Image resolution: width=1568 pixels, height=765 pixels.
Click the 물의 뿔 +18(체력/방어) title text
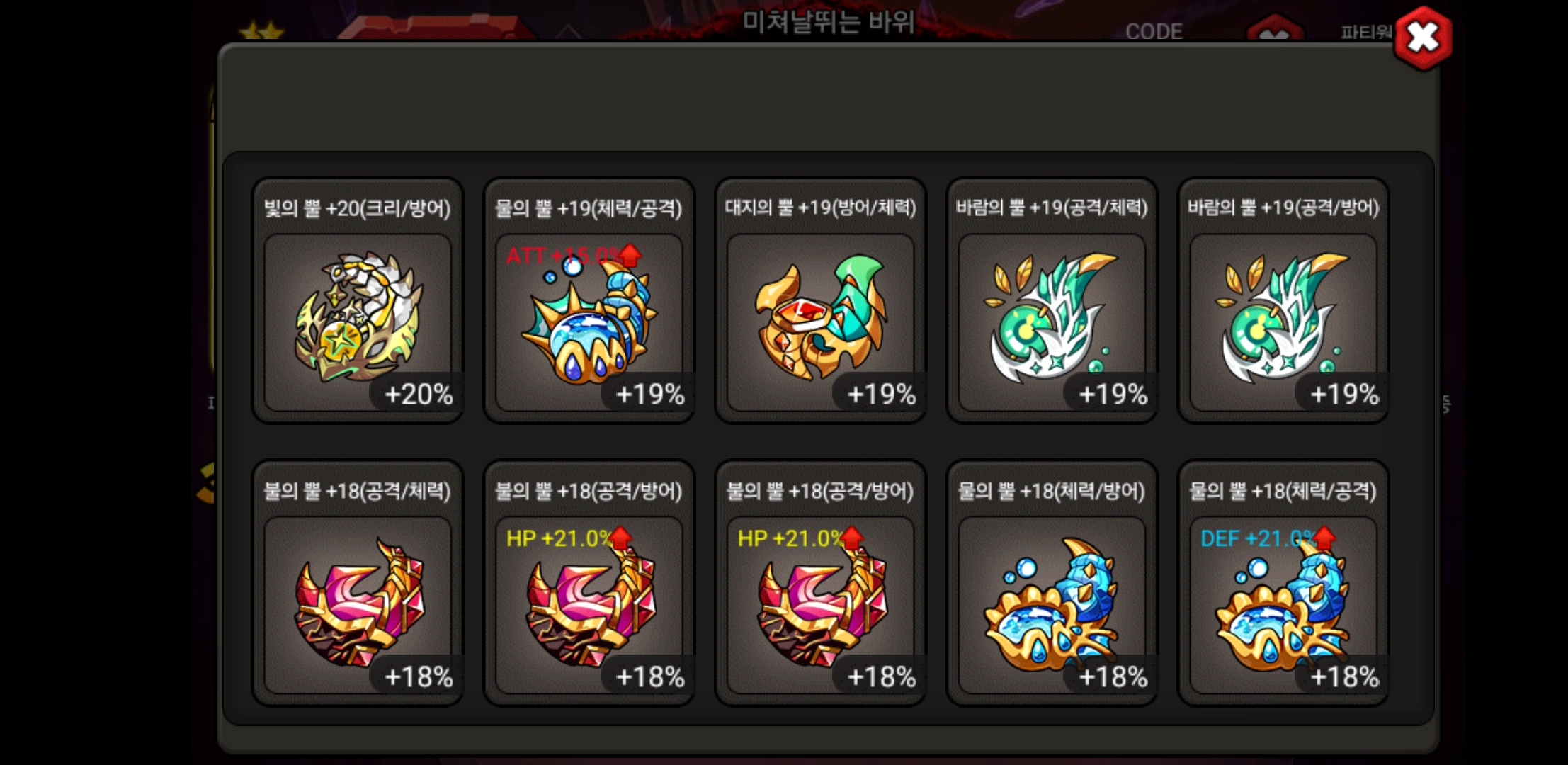pos(1052,491)
